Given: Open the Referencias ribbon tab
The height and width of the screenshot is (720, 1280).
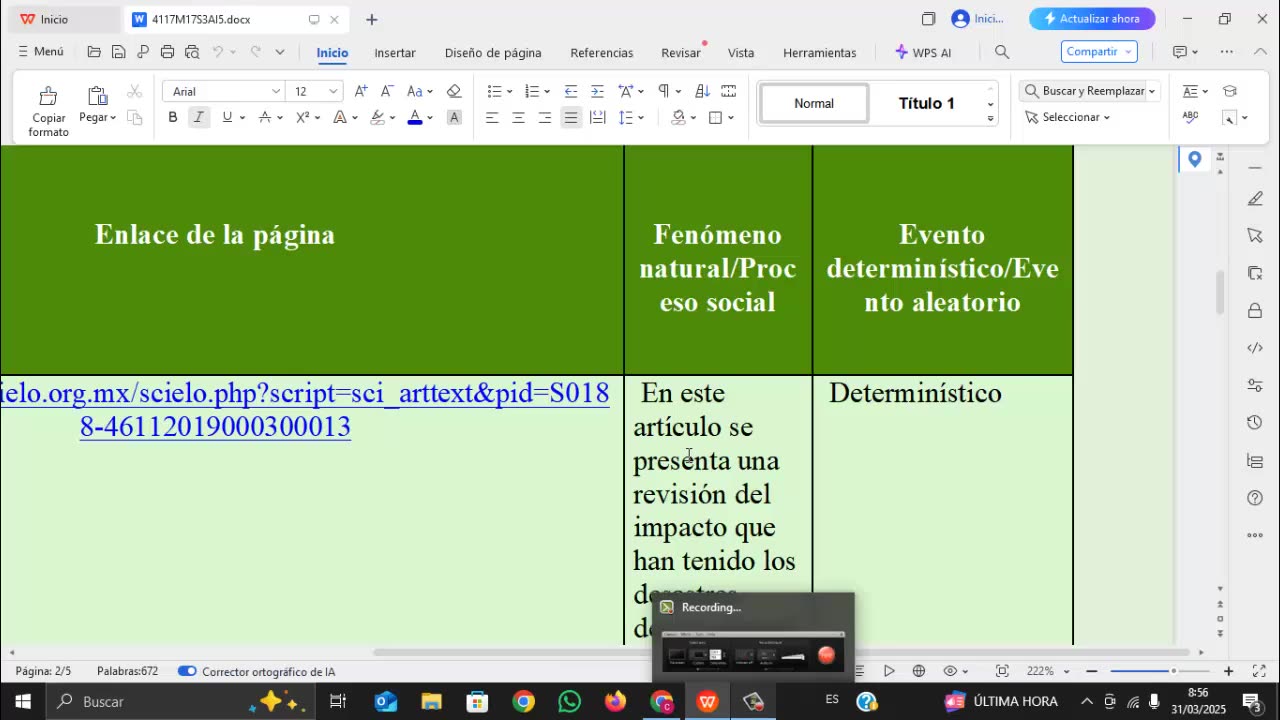Looking at the screenshot, I should 601,53.
